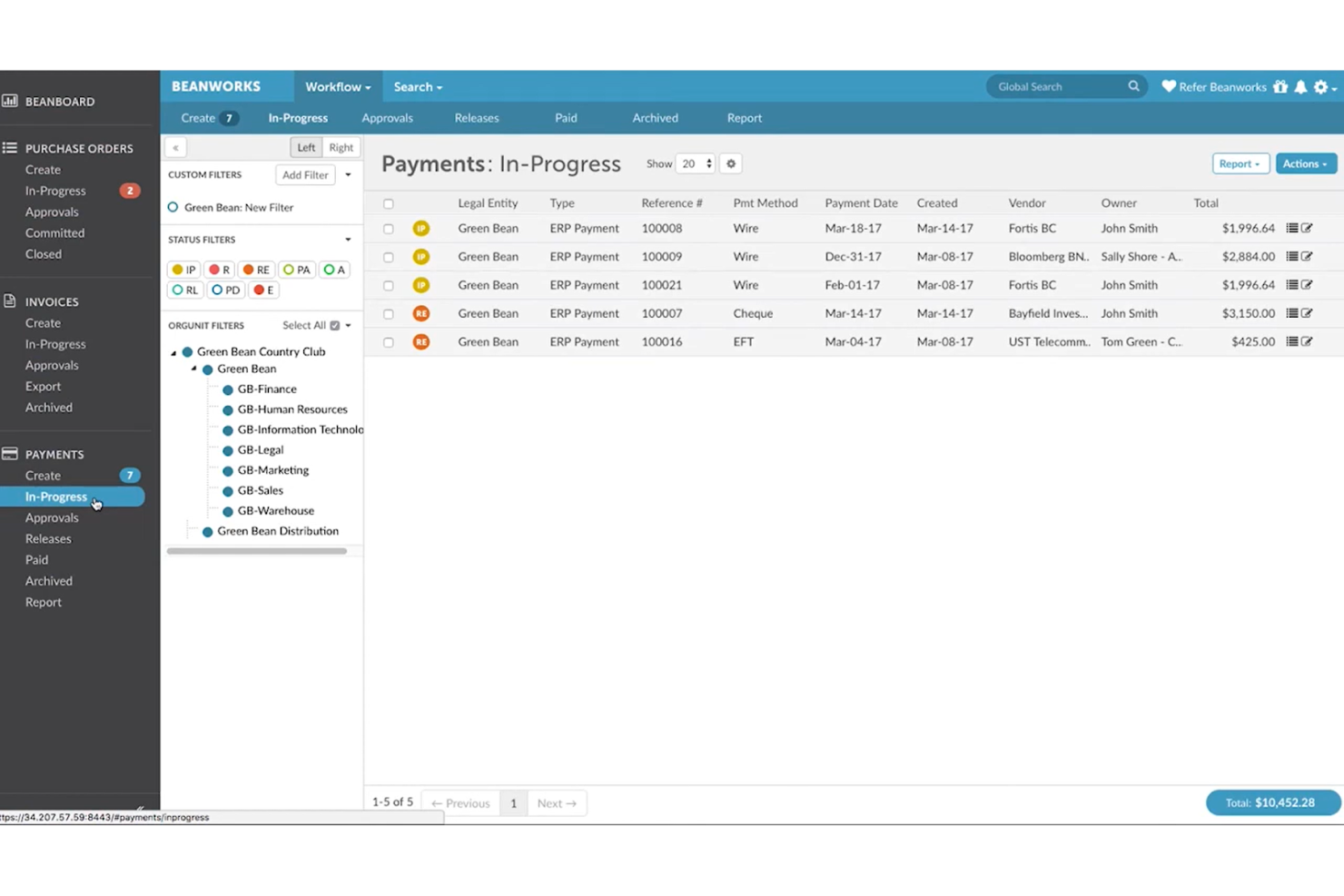Edit payment 100016 via pencil icon
The image size is (1344, 896).
[x=1307, y=341]
